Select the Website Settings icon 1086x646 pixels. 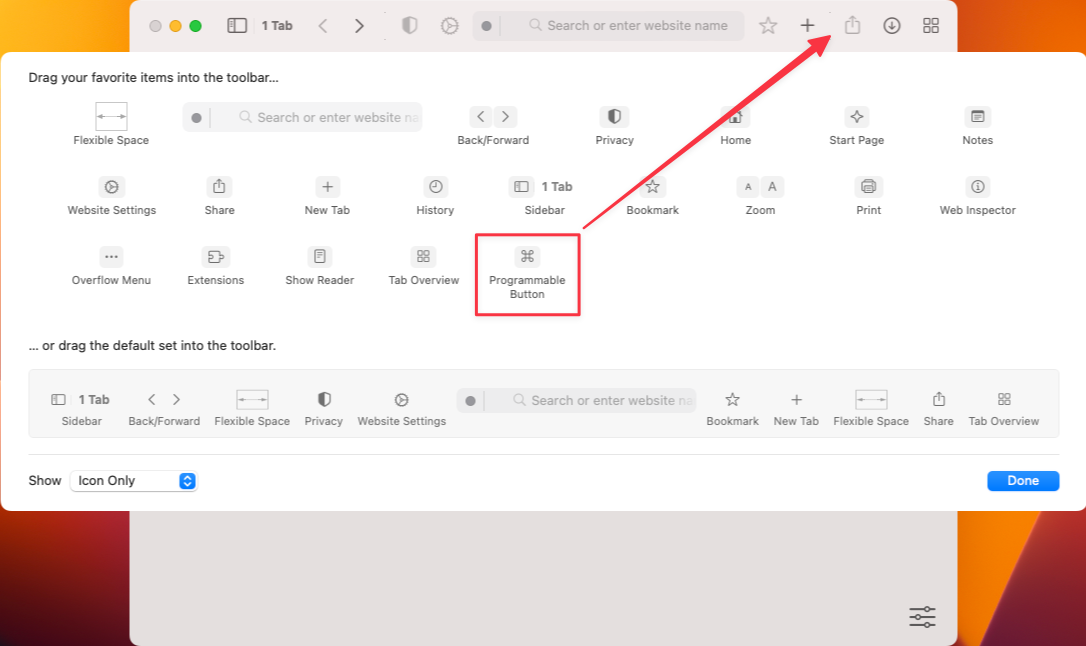[x=111, y=186]
